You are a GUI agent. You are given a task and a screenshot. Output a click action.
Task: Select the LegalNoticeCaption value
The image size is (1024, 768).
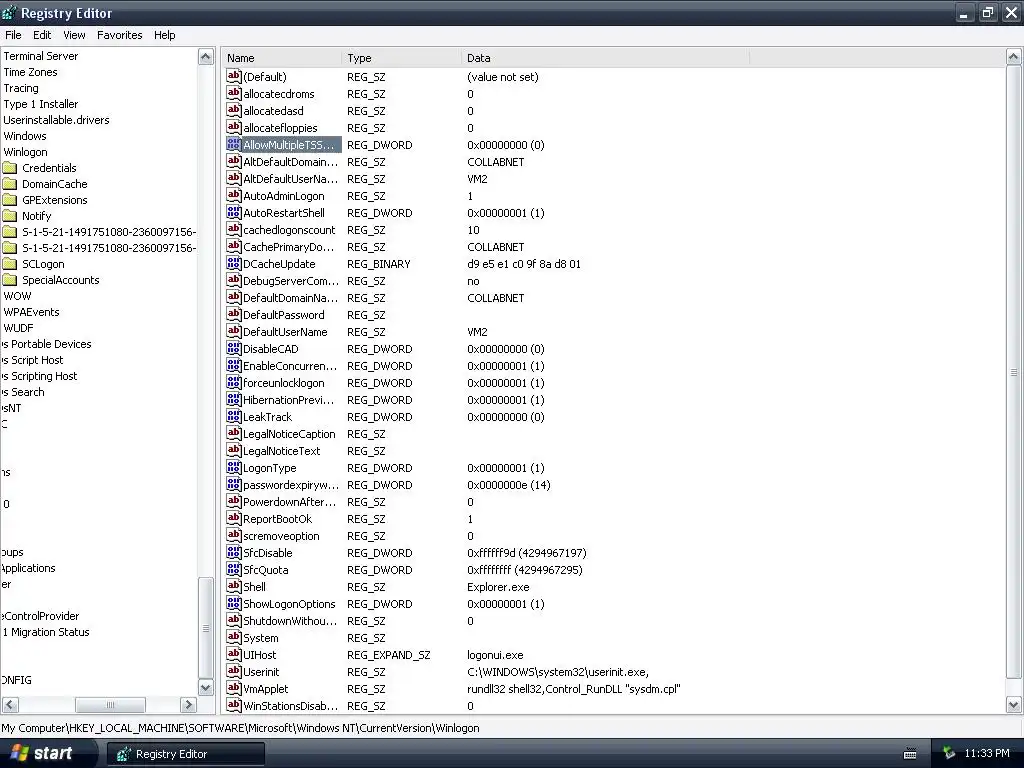289,434
